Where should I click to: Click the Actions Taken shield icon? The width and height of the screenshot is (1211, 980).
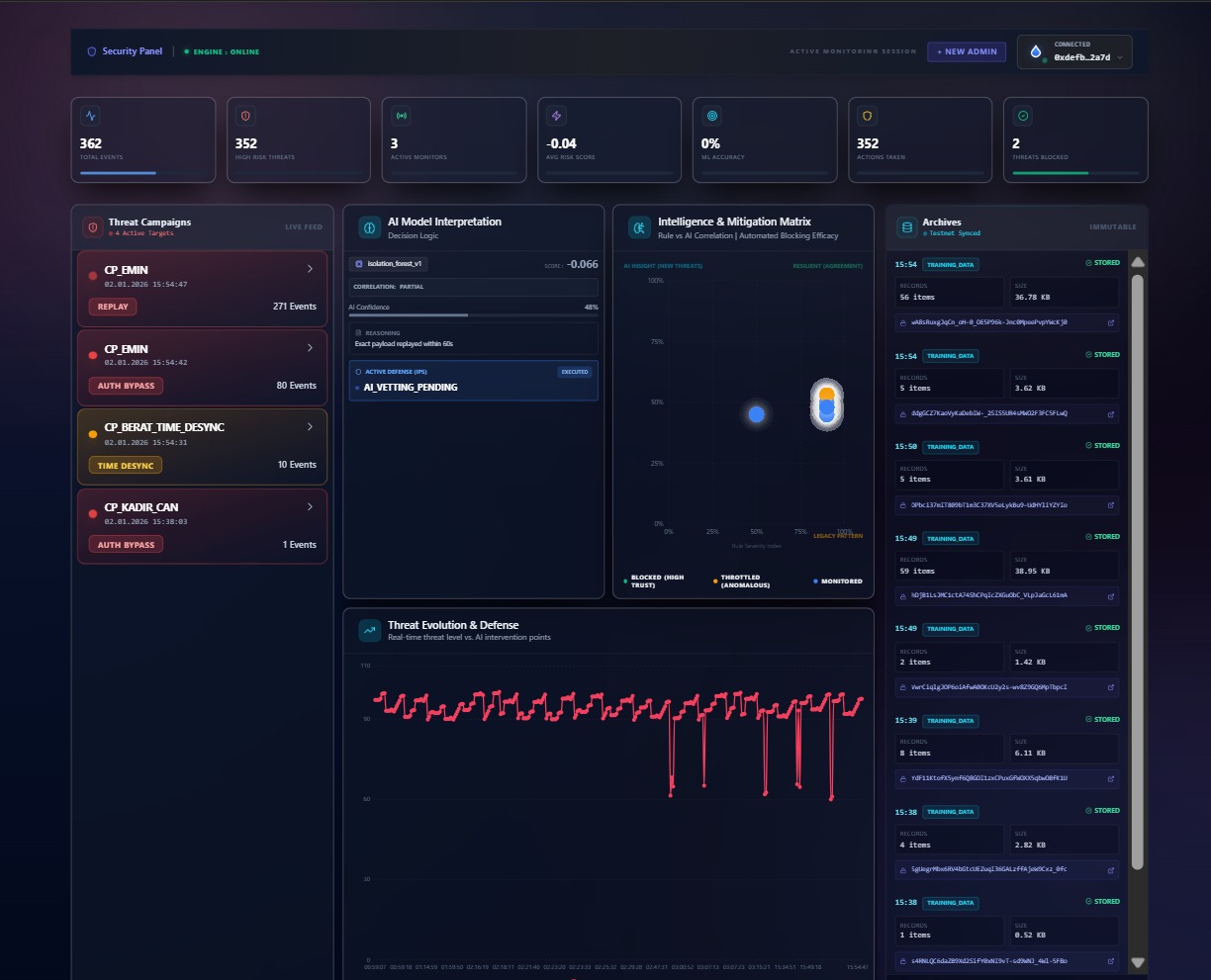pyautogui.click(x=867, y=116)
